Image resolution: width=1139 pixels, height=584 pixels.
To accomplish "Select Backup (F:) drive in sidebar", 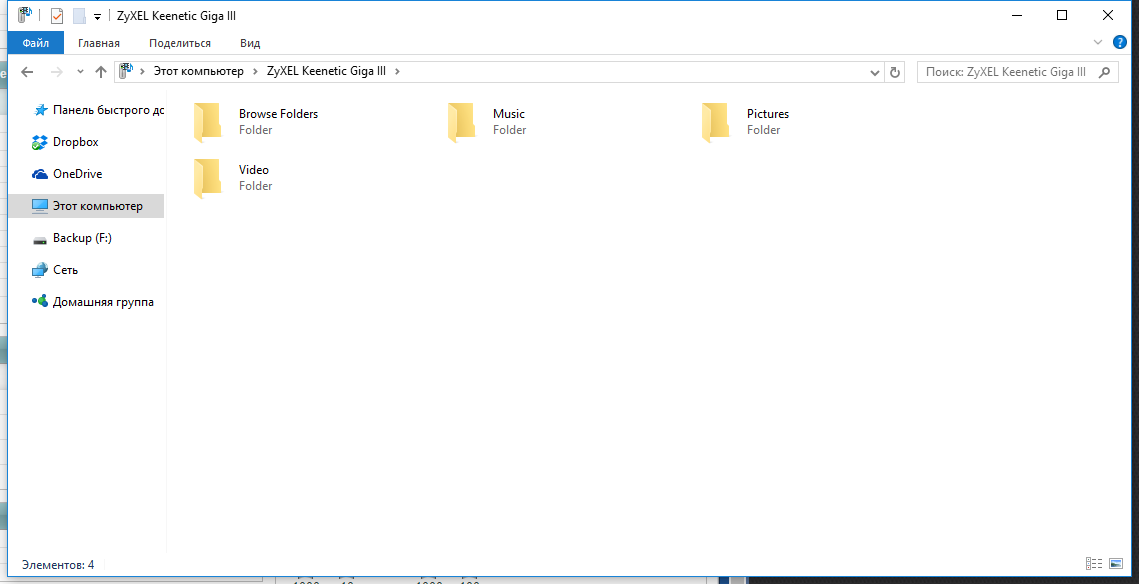I will (x=82, y=238).
